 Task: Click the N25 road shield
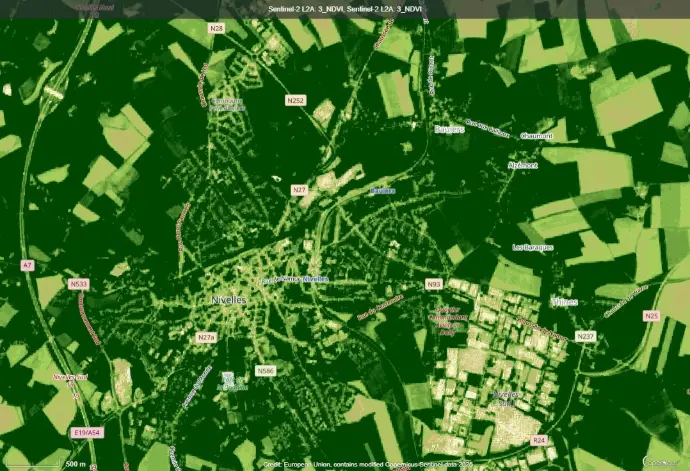coord(652,316)
